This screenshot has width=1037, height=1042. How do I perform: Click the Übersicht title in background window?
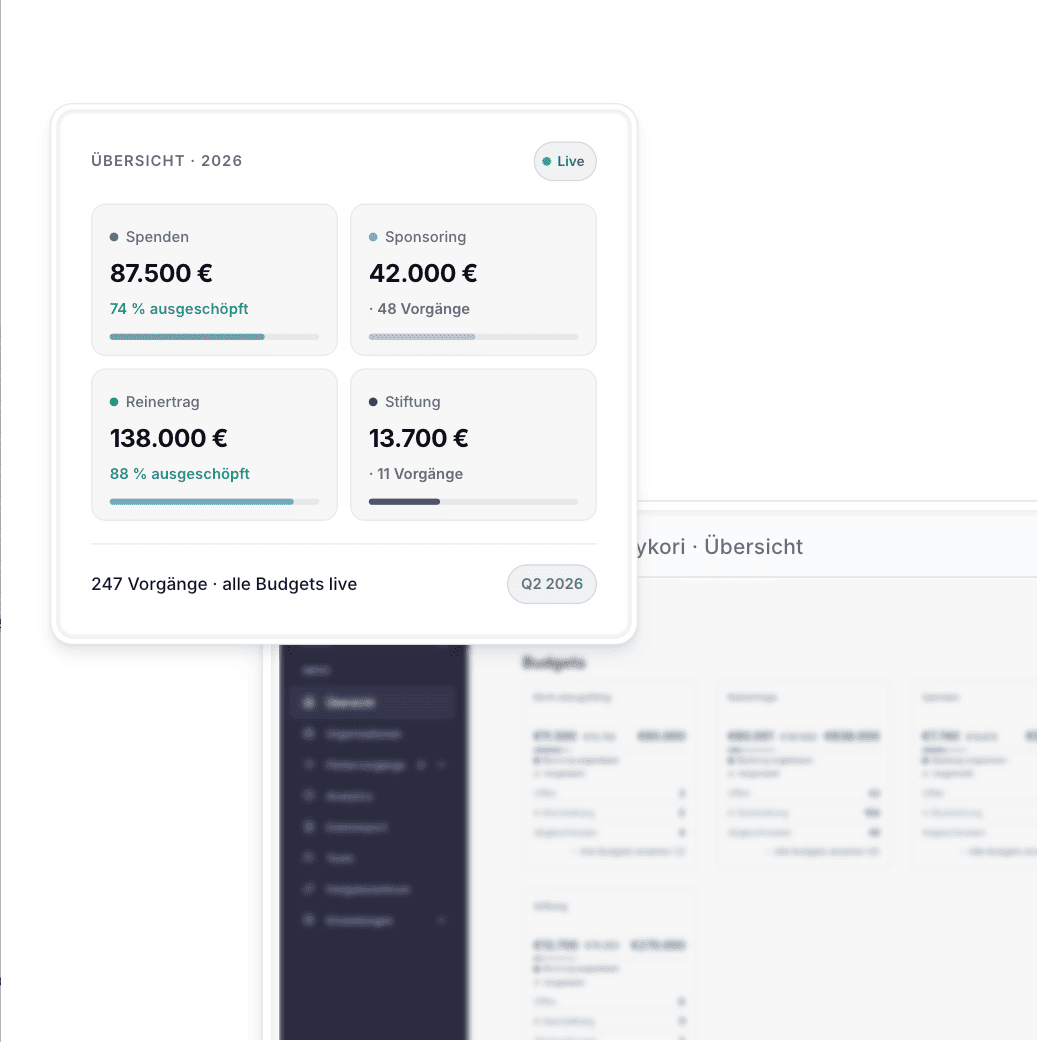pyautogui.click(x=753, y=546)
